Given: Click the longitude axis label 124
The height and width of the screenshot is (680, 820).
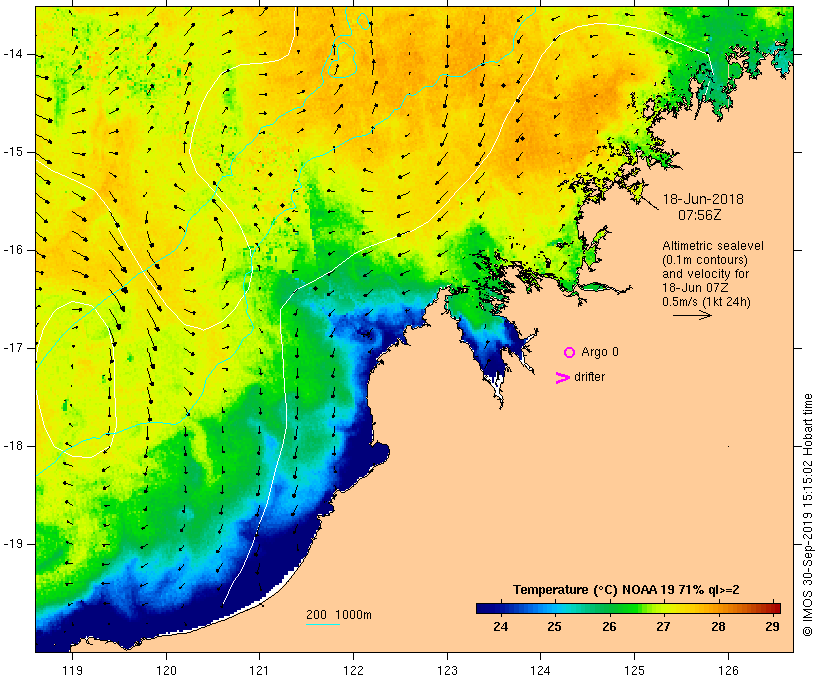Looking at the screenshot, I should tap(541, 670).
